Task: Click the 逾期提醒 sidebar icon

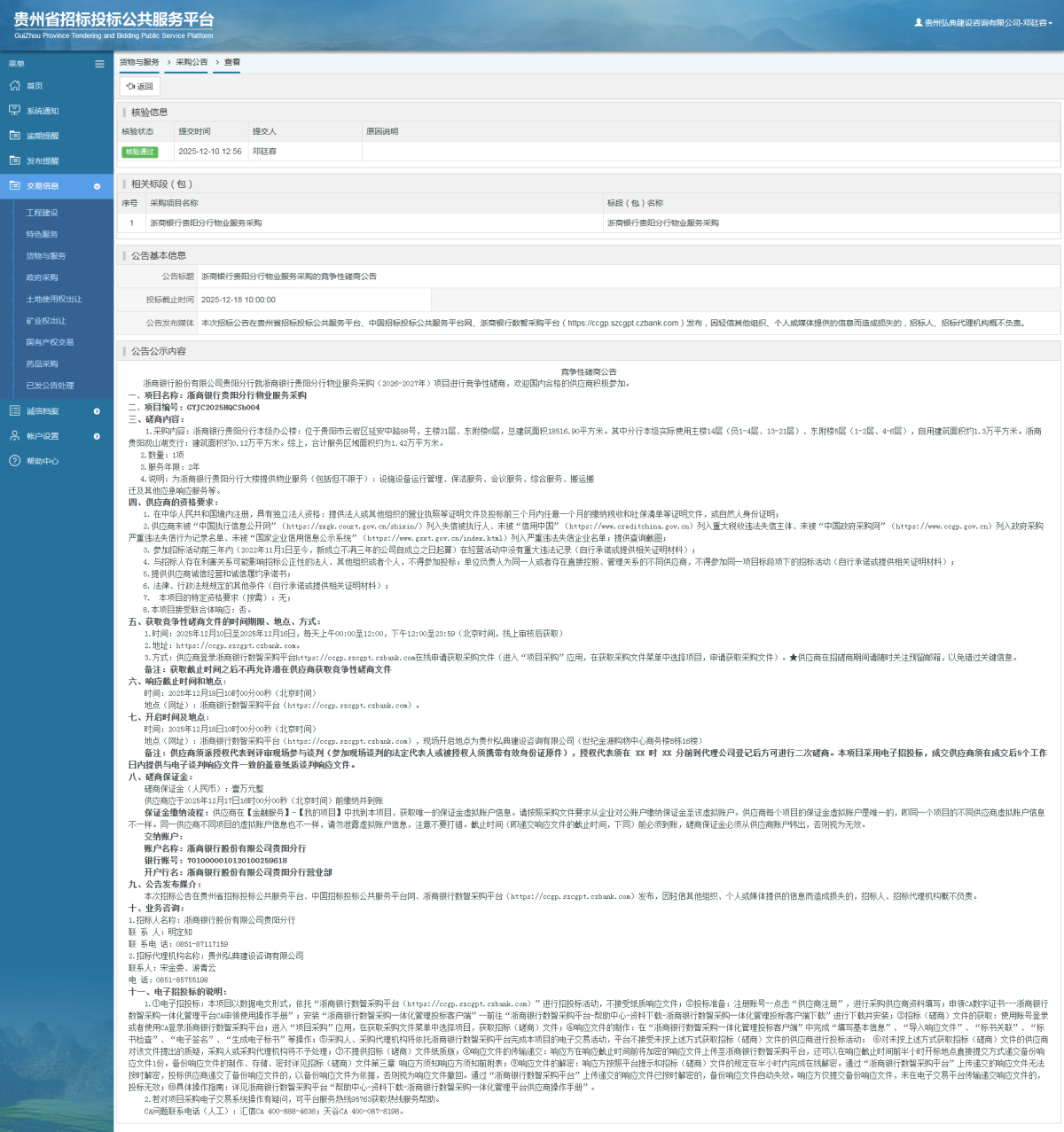Action: [x=14, y=136]
